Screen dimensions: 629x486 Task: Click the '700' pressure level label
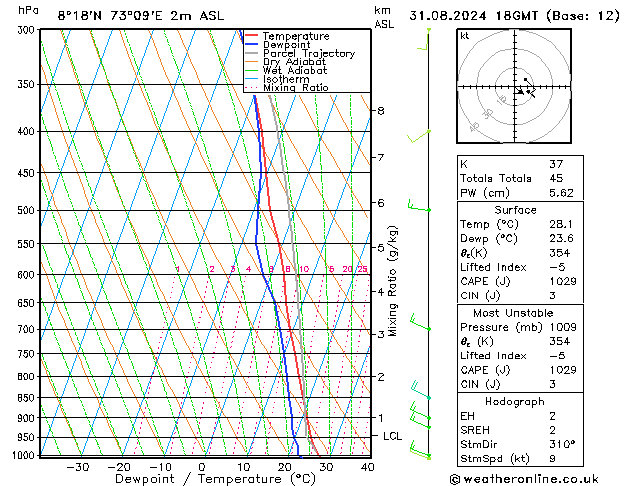point(28,330)
